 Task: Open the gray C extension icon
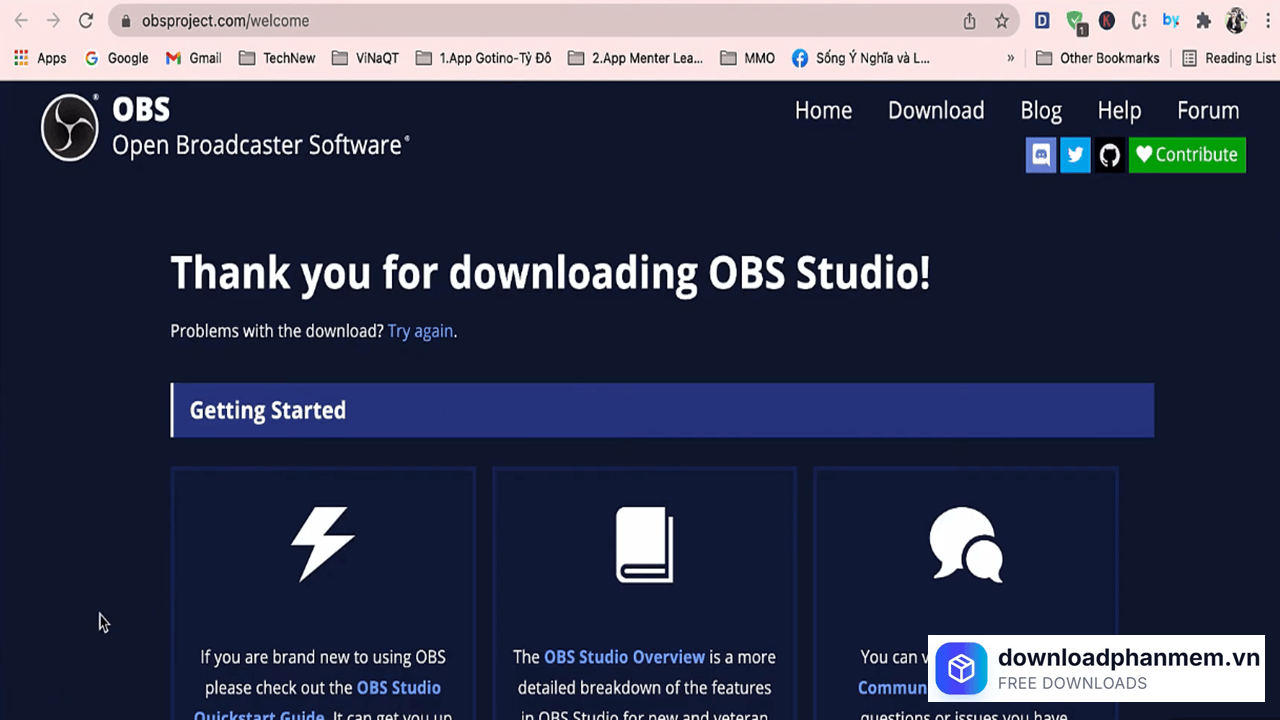point(1139,20)
